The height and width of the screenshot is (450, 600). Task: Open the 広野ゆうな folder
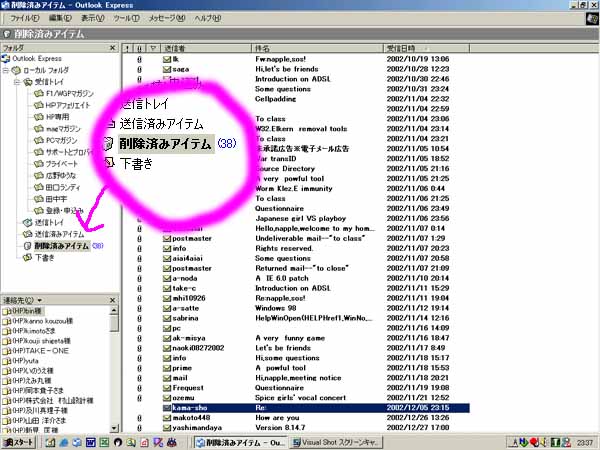[61, 176]
